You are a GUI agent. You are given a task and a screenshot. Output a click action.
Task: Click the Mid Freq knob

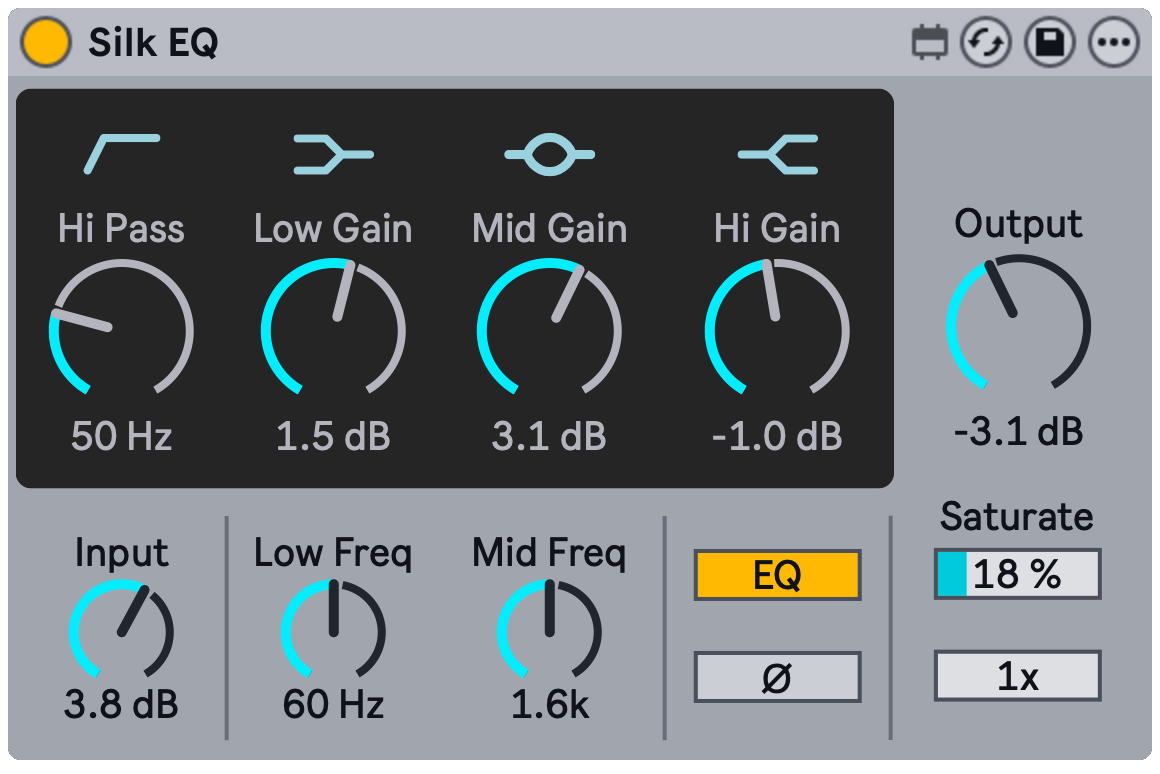tap(550, 630)
